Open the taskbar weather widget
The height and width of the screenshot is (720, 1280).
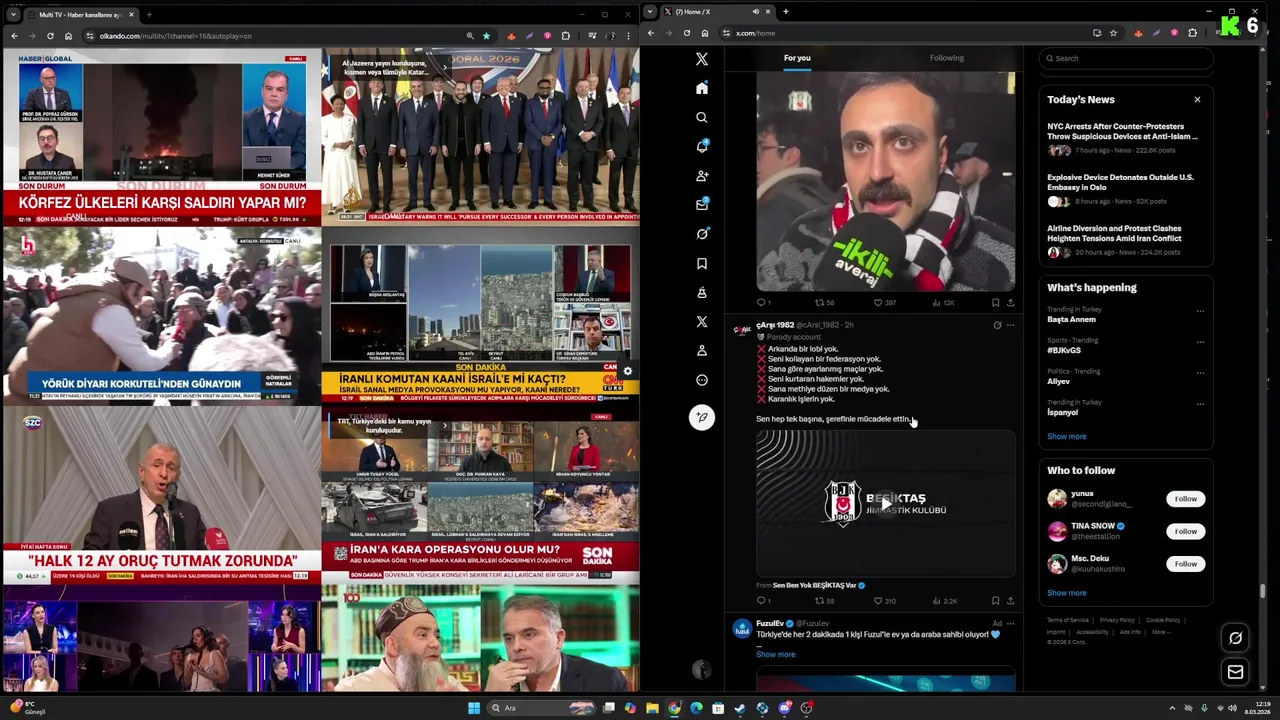click(x=28, y=708)
